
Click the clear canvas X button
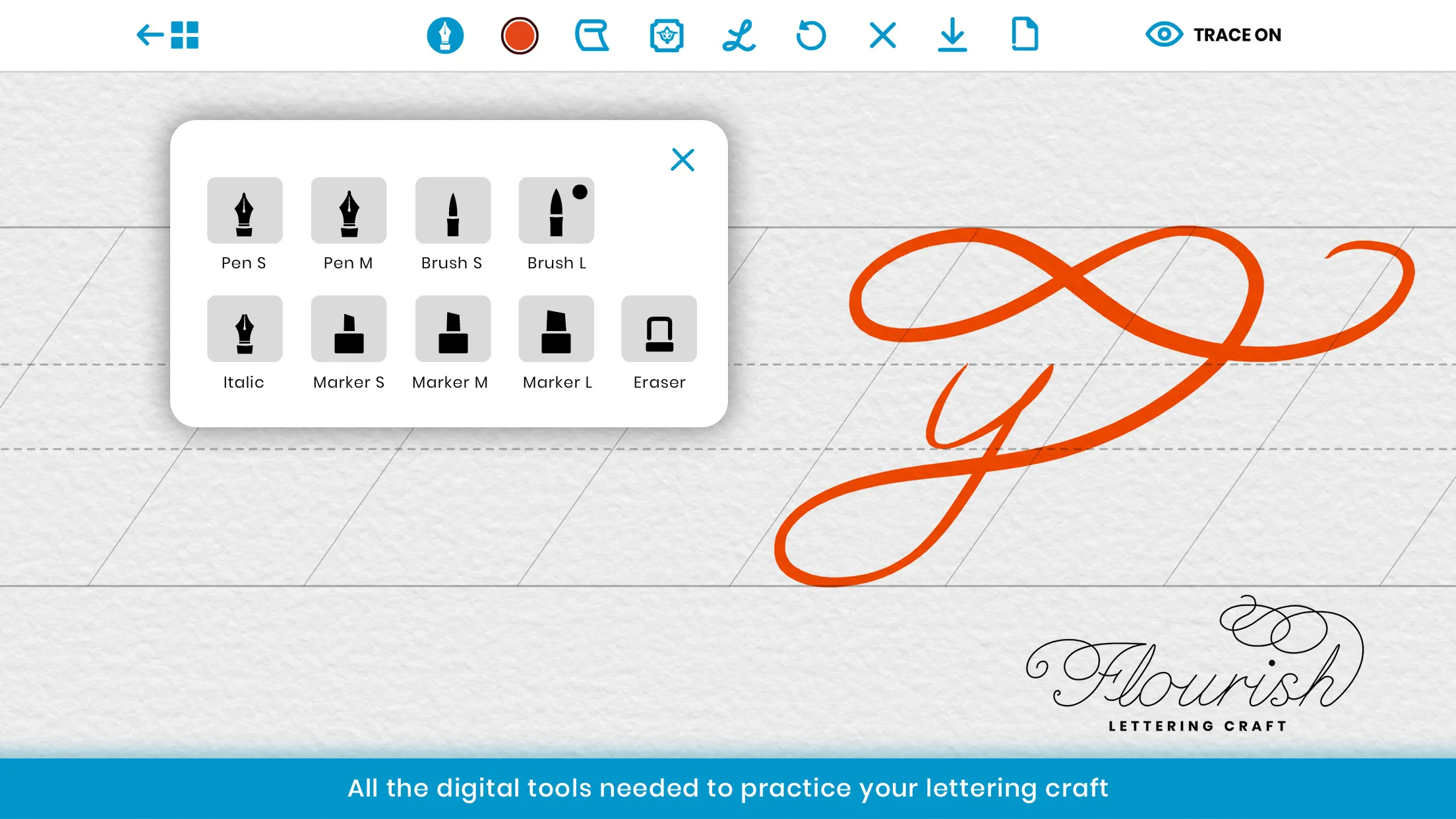pyautogui.click(x=882, y=35)
